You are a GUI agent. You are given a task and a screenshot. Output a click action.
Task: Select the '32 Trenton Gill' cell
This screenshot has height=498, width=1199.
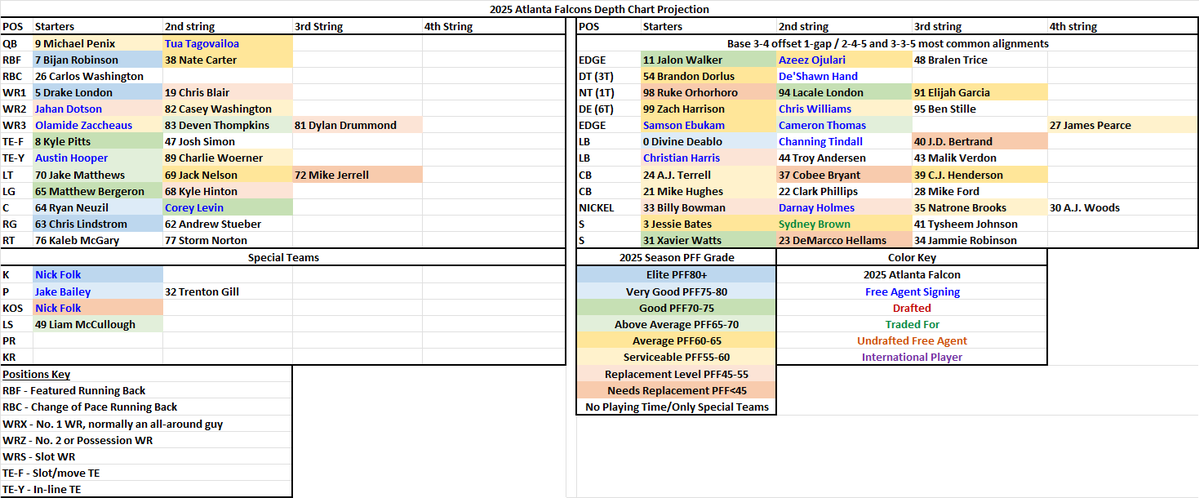click(x=227, y=291)
